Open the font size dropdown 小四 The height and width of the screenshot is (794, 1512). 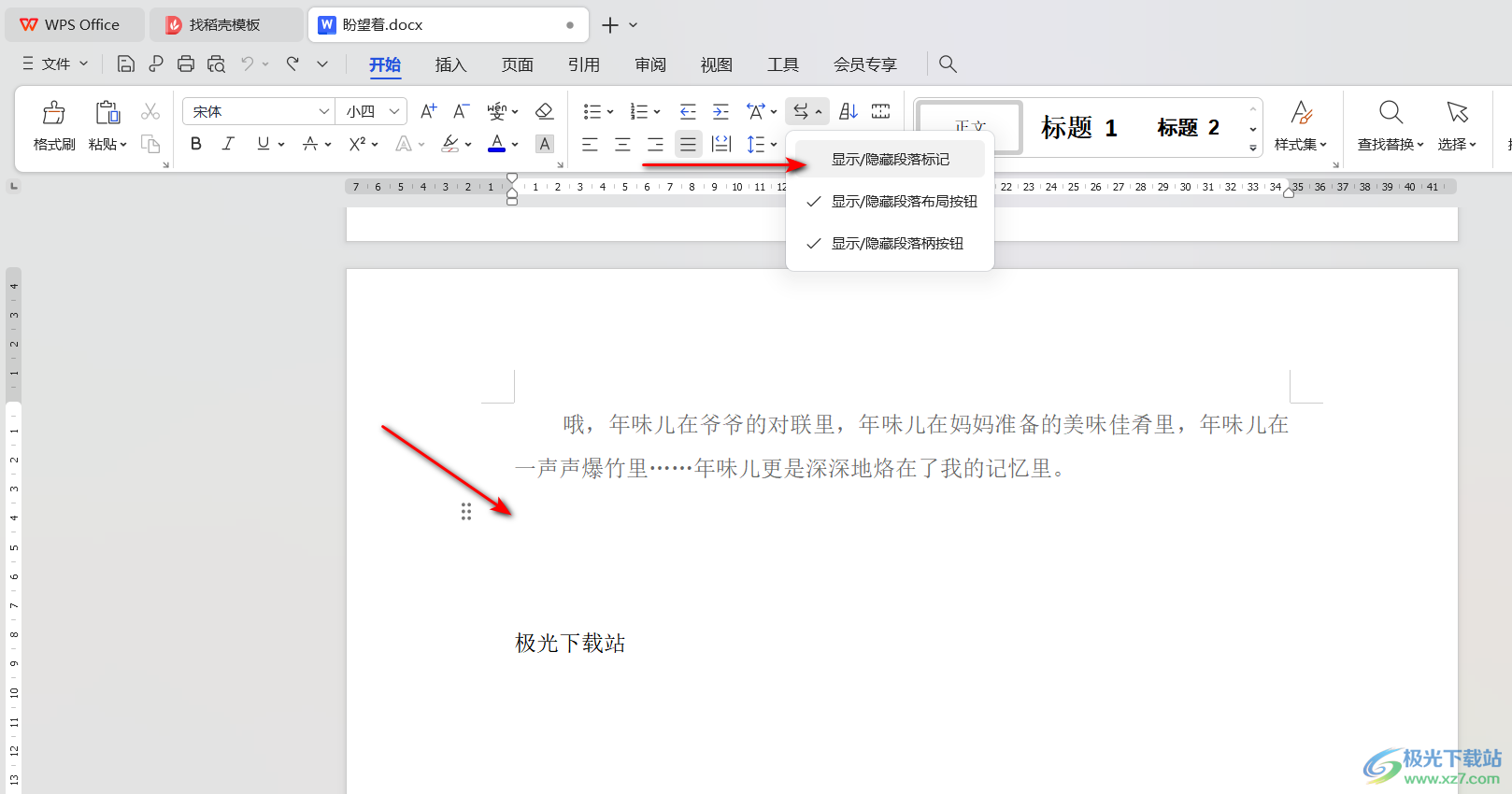click(x=394, y=111)
